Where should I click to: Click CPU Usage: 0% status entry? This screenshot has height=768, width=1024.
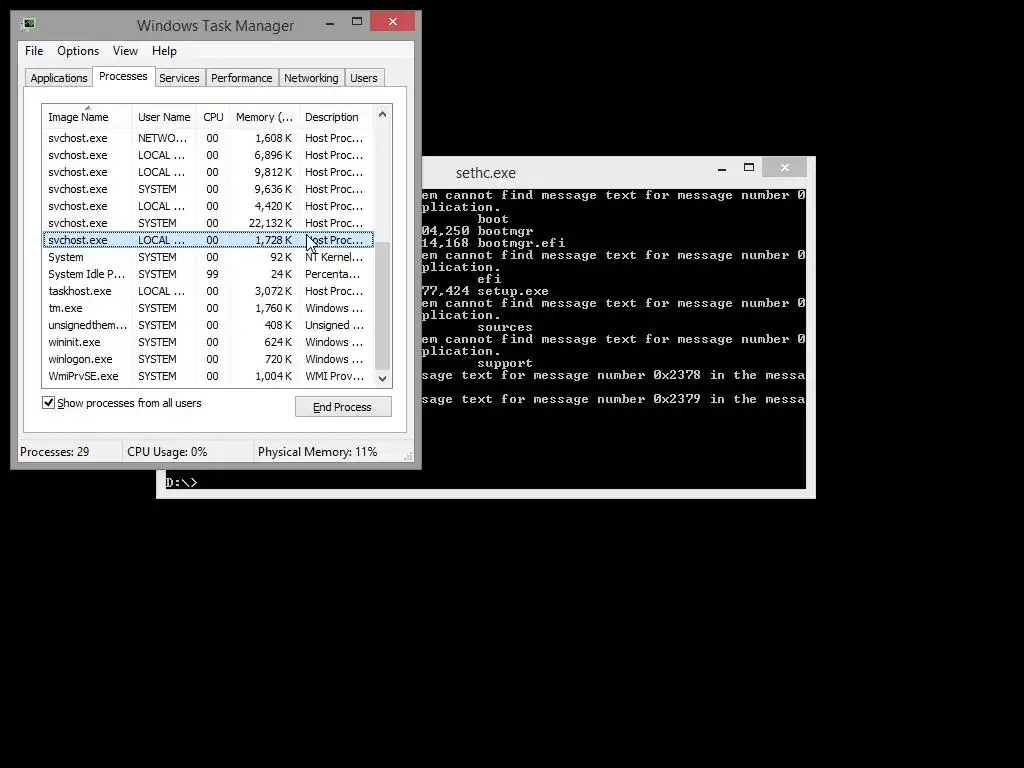167,452
